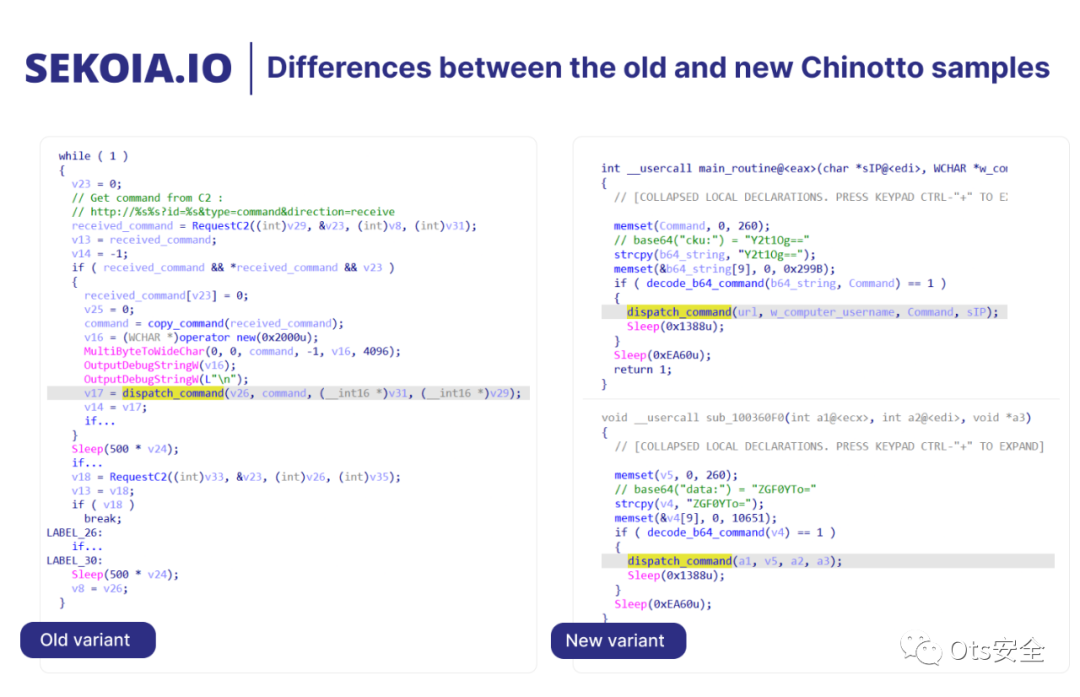Click the MultiByteToWideChar call line
Image resolution: width=1080 pixels, height=697 pixels.
[x=242, y=351]
